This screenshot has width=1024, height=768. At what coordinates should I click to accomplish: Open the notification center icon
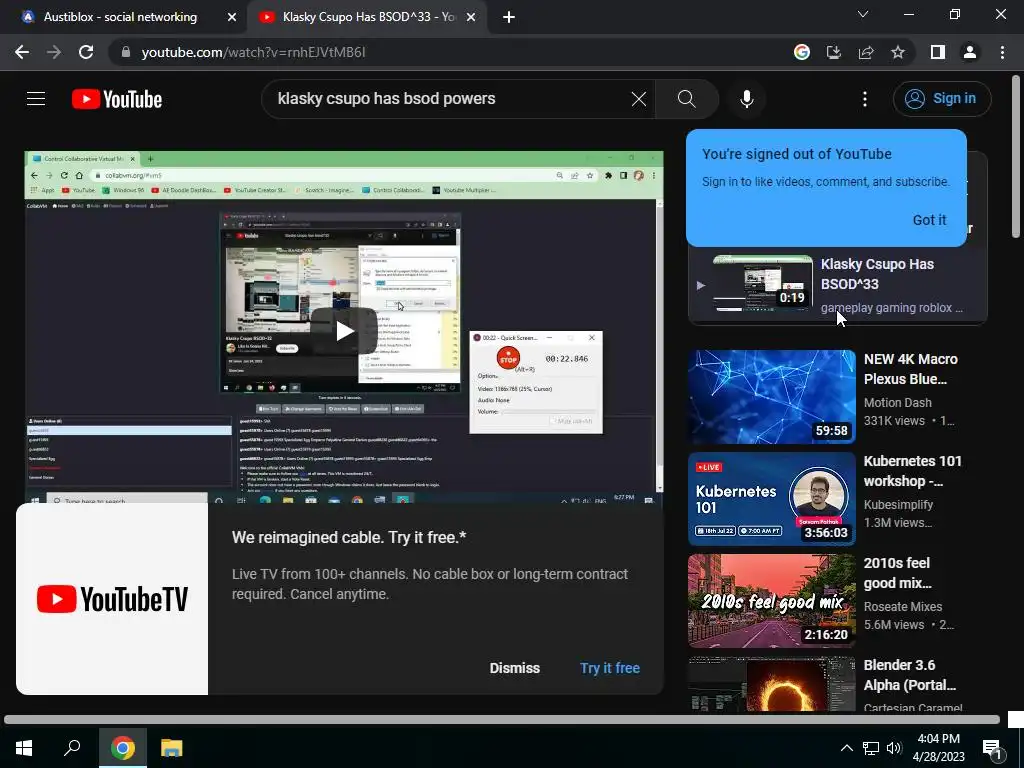(992, 748)
